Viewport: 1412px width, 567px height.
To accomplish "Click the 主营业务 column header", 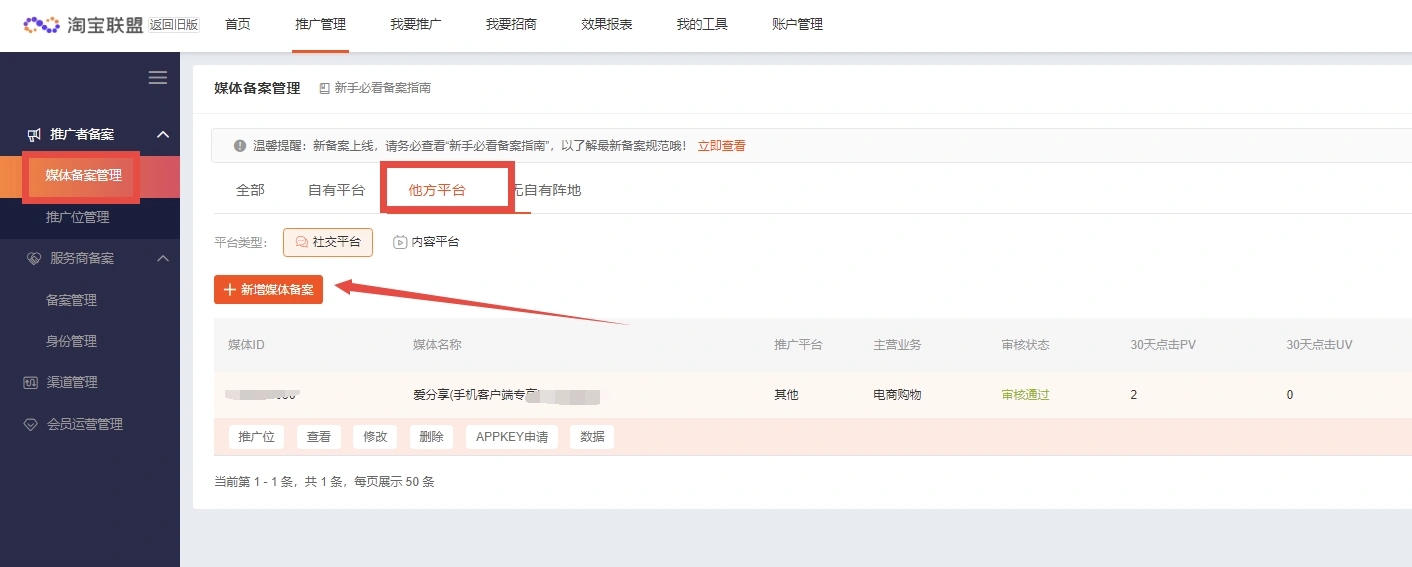I will coord(897,345).
